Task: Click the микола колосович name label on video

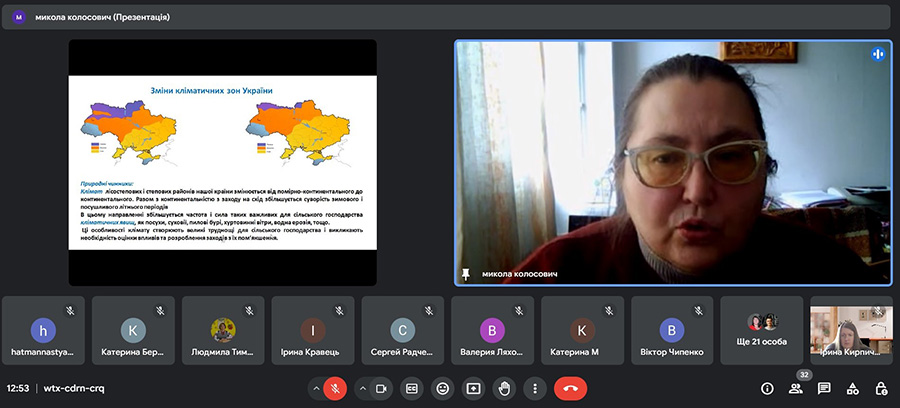Action: (x=519, y=274)
